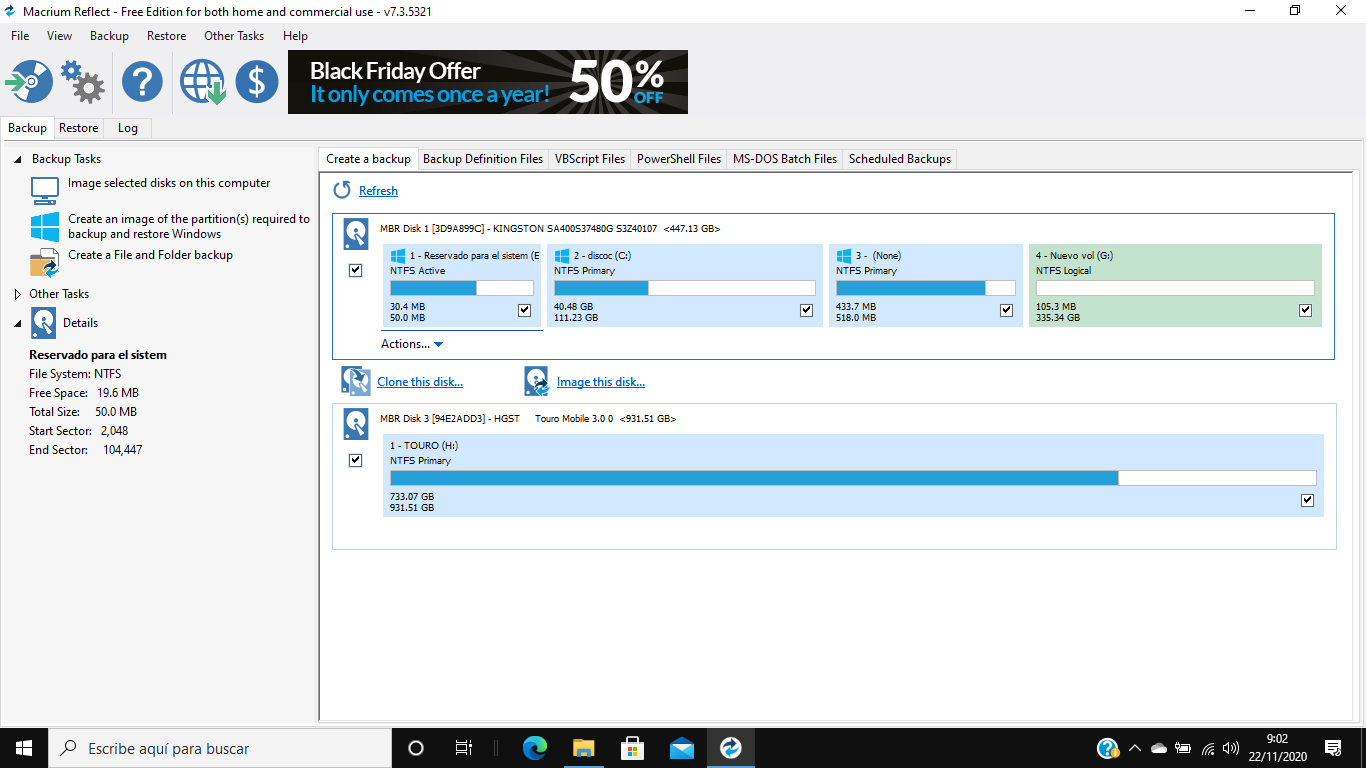
Task: Collapse the Backup Tasks section
Action: 18,159
